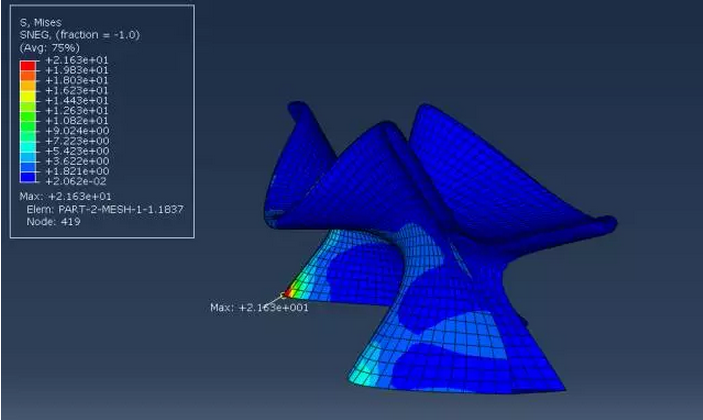Select the +9.024e+00 legend value
Image resolution: width=703 pixels, height=420 pixels.
tap(77, 131)
